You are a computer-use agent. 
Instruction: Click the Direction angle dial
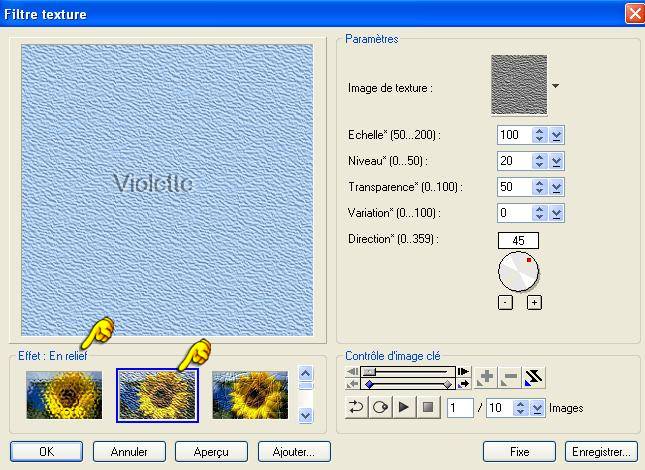[x=518, y=271]
